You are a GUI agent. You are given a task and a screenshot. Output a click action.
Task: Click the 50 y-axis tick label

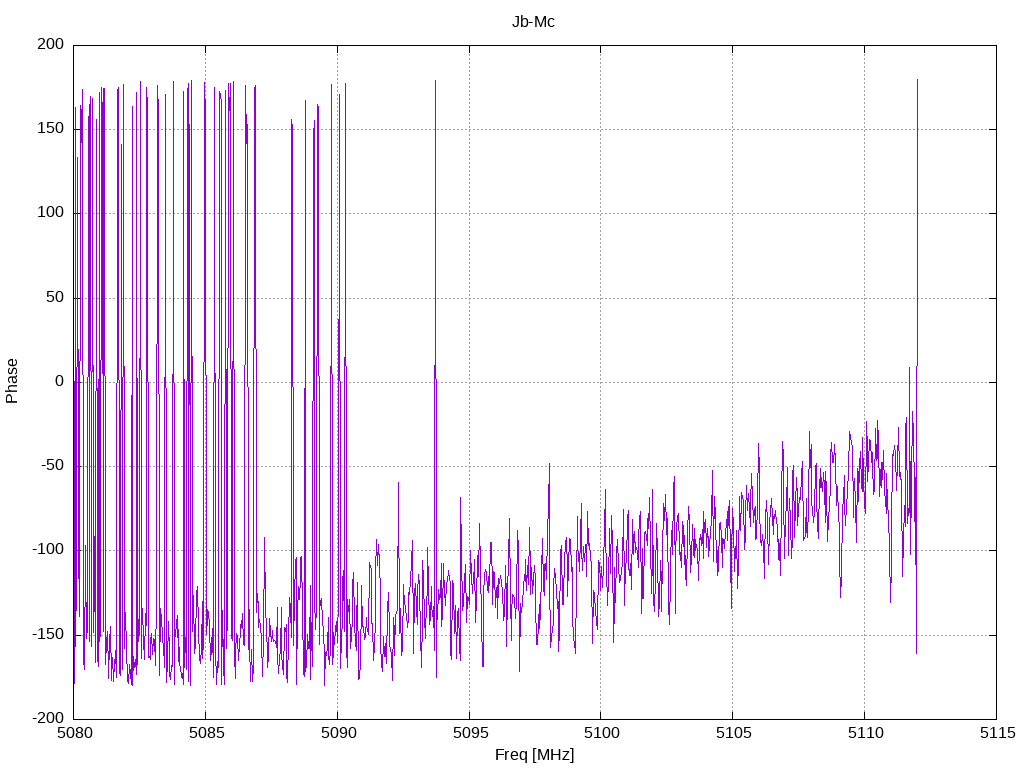(55, 297)
